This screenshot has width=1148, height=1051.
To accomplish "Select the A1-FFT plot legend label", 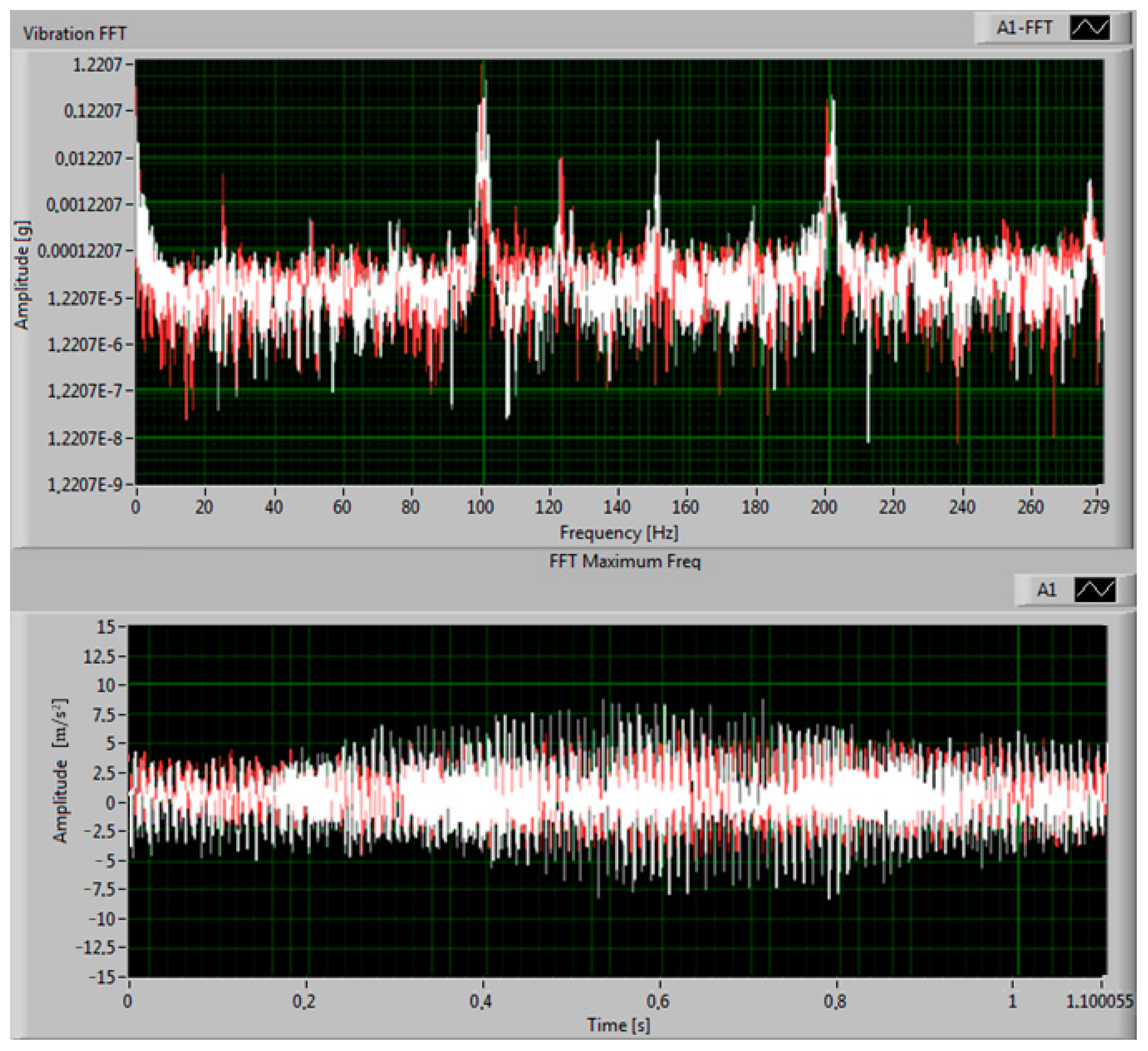I will (1024, 28).
